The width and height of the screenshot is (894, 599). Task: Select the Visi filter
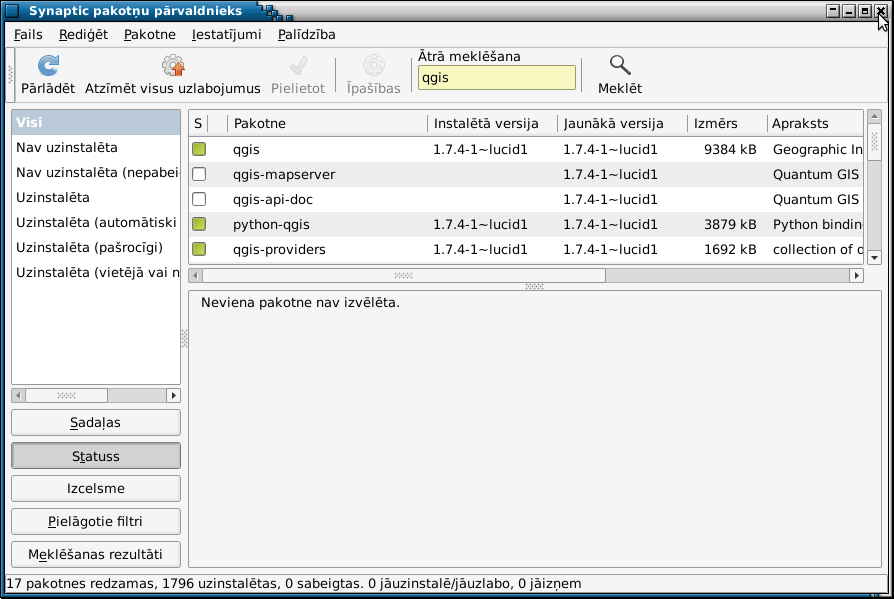click(96, 123)
